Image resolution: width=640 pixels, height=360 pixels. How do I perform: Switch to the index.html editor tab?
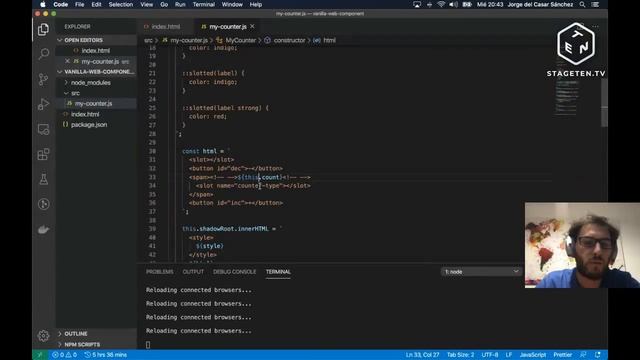point(166,27)
